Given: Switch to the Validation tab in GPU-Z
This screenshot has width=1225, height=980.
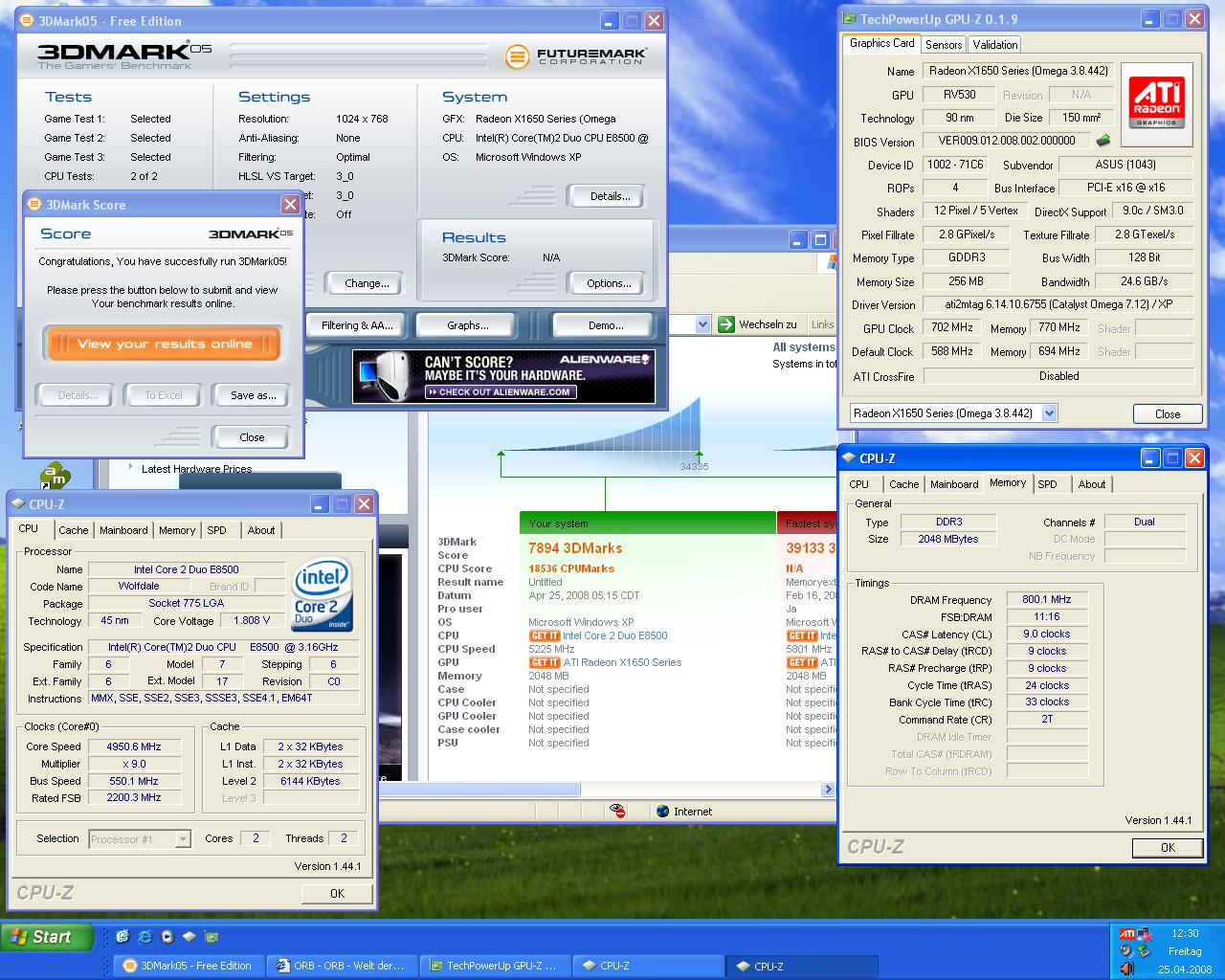Looking at the screenshot, I should pyautogui.click(x=995, y=44).
